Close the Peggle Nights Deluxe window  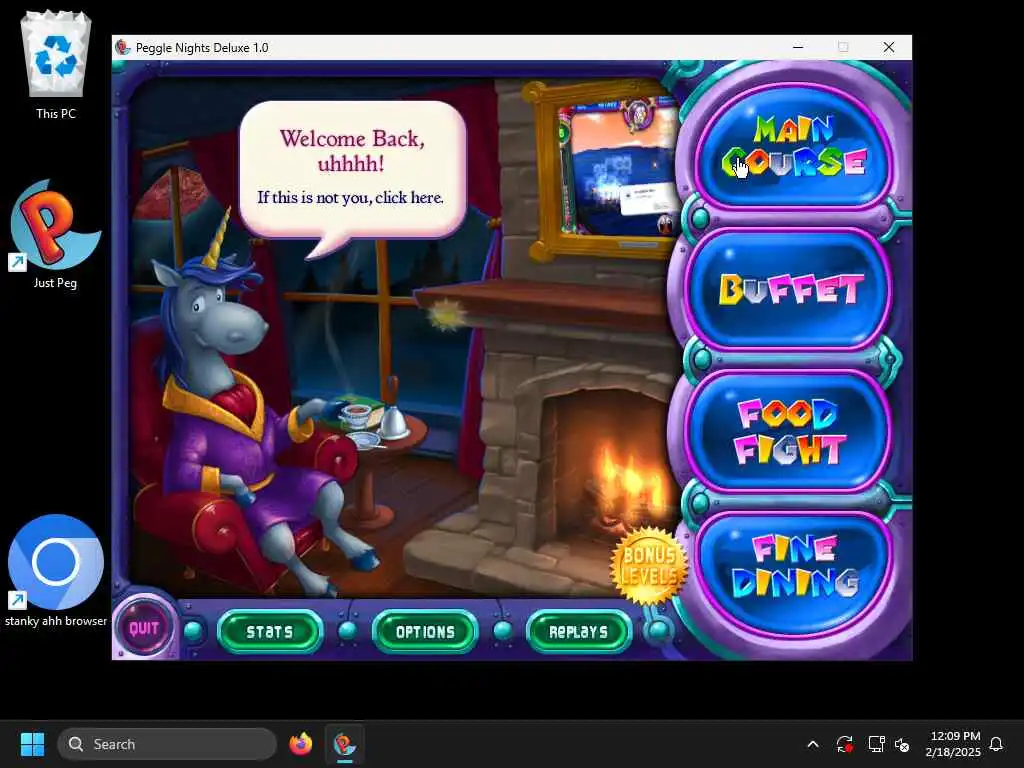[889, 47]
